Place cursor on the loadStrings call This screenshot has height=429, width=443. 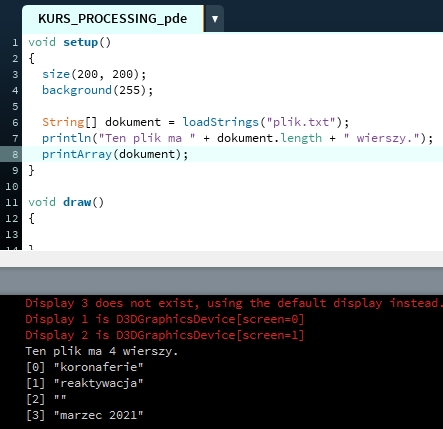pos(220,122)
